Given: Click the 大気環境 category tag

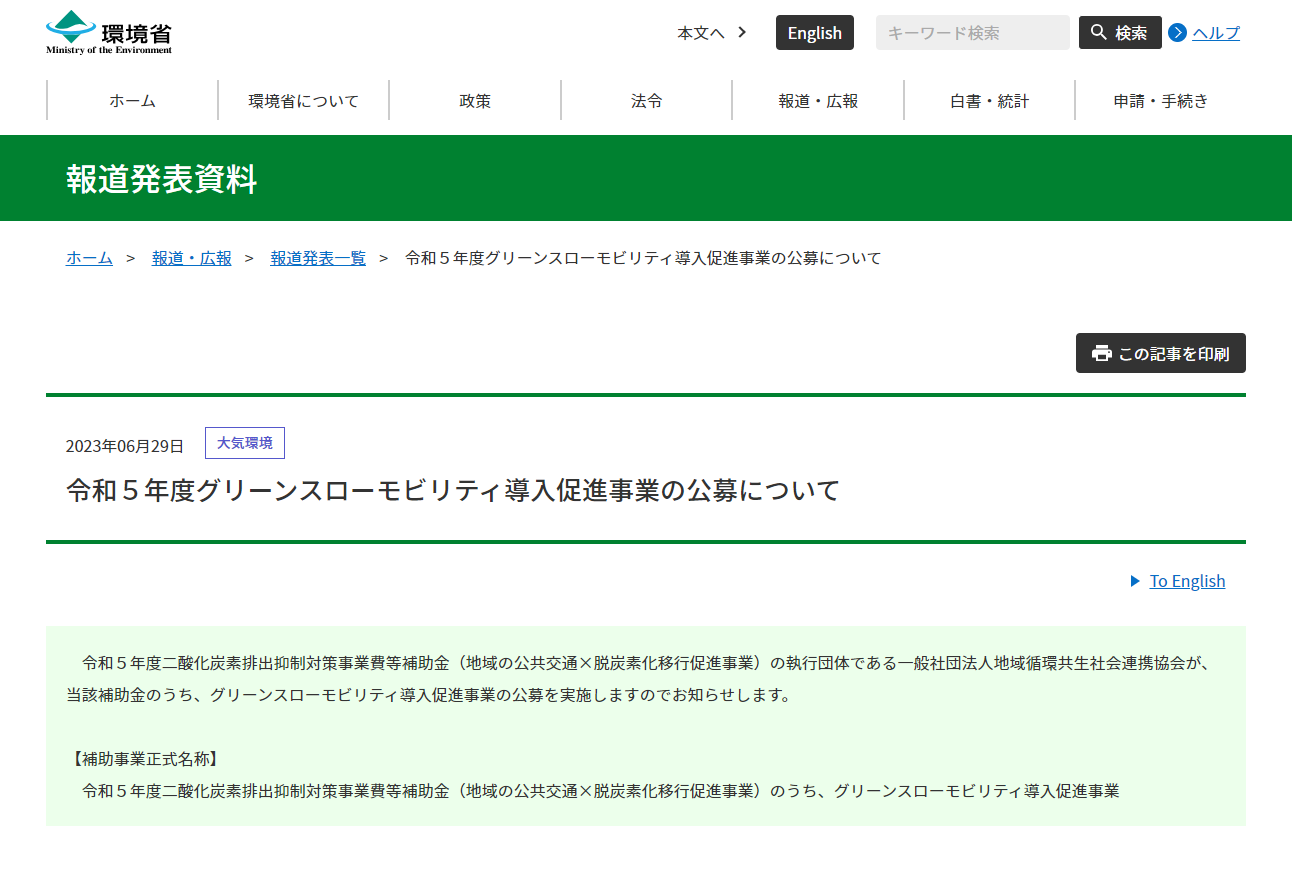Looking at the screenshot, I should tap(245, 443).
